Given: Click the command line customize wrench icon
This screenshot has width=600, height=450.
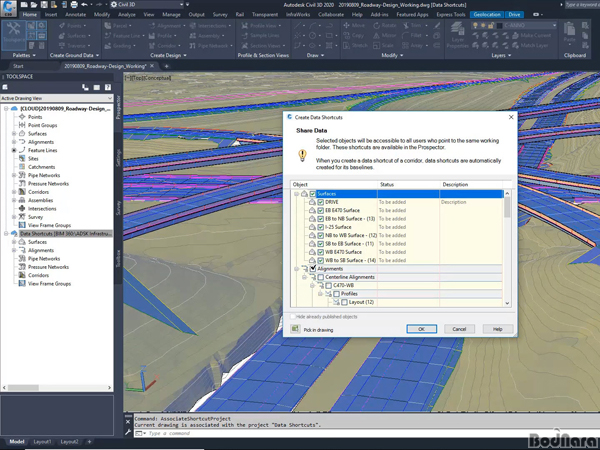Looking at the screenshot, I should (x=128, y=432).
